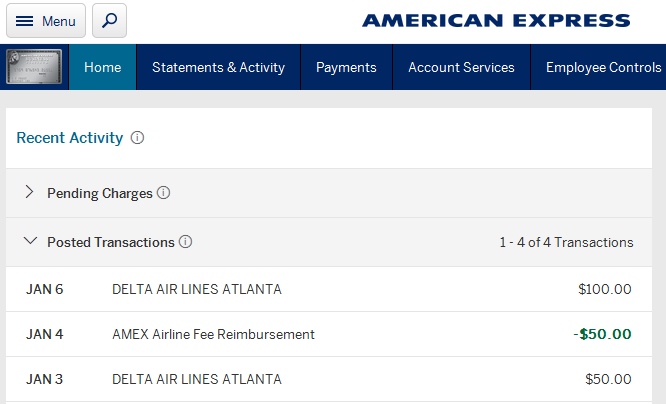
Task: Open Account Services menu
Action: (x=461, y=68)
